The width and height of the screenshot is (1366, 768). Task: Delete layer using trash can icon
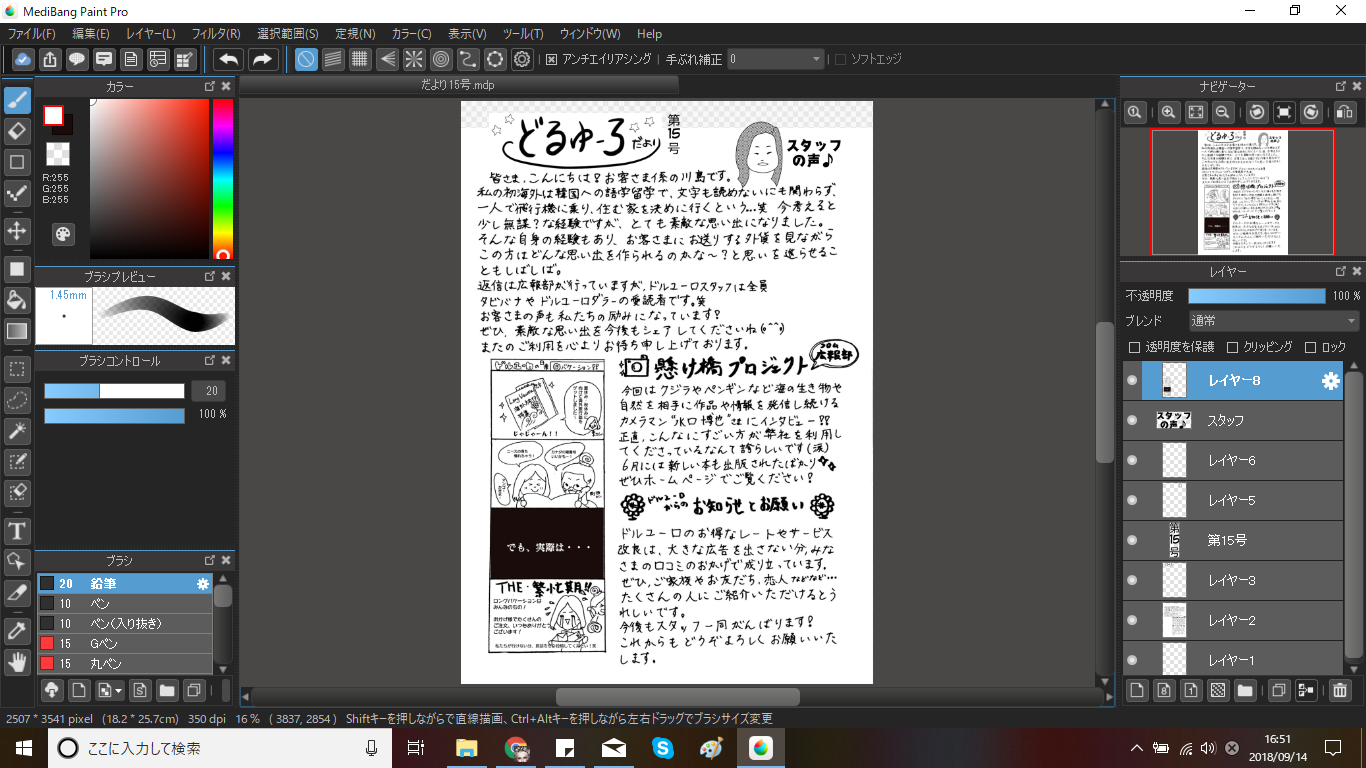pyautogui.click(x=1340, y=690)
